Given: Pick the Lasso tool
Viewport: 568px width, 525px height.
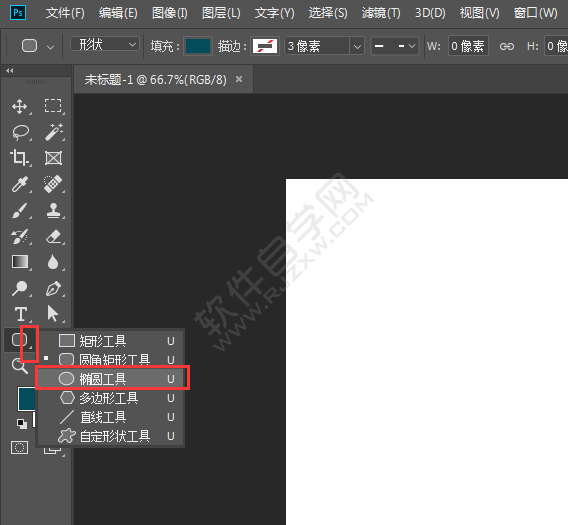Looking at the screenshot, I should (20, 132).
